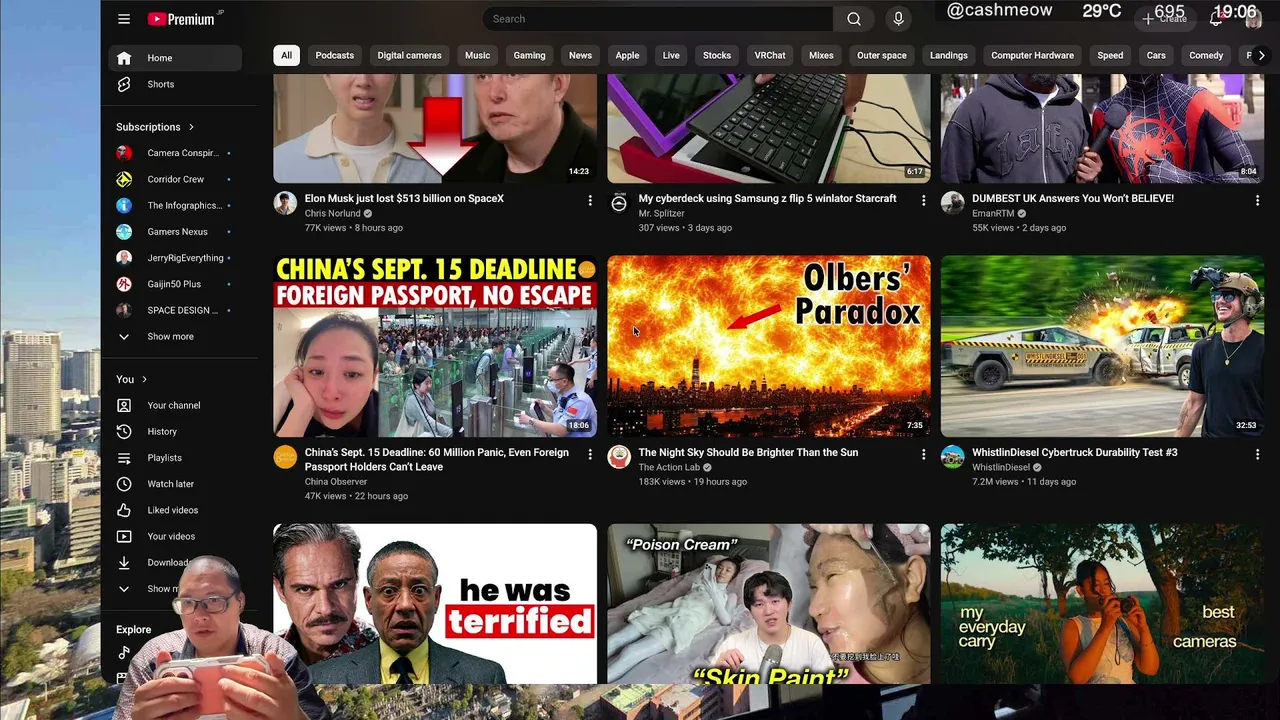1280x720 pixels.
Task: Click China Observer avatar beside video title
Action: (x=286, y=457)
